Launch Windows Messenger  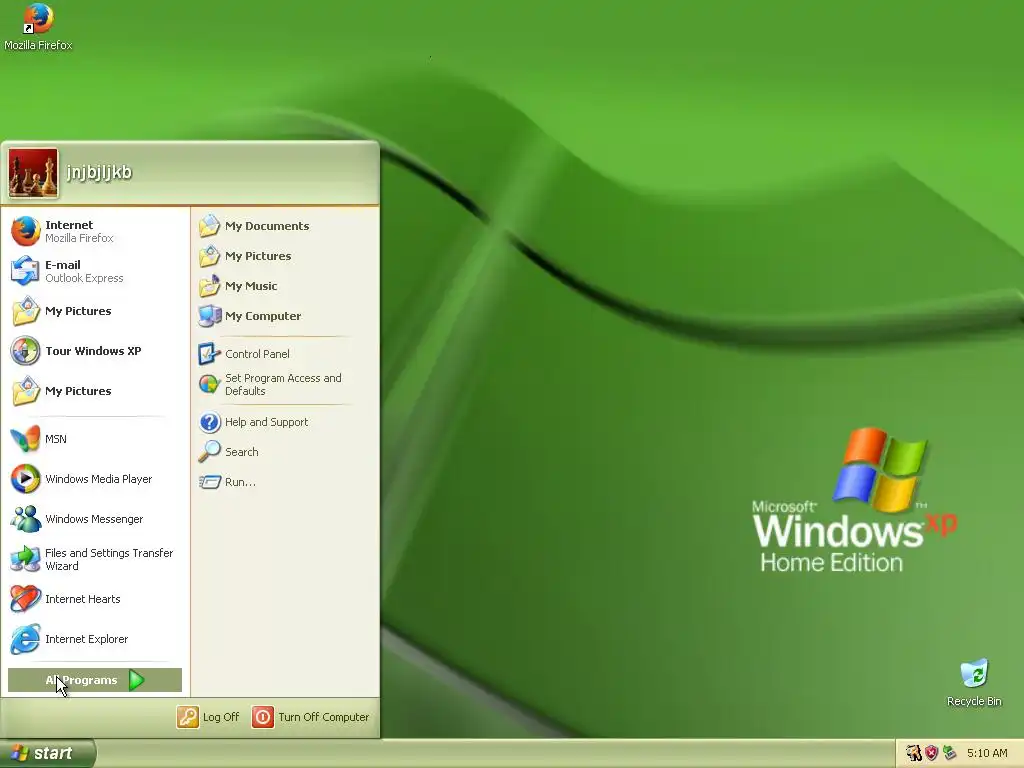click(x=97, y=519)
